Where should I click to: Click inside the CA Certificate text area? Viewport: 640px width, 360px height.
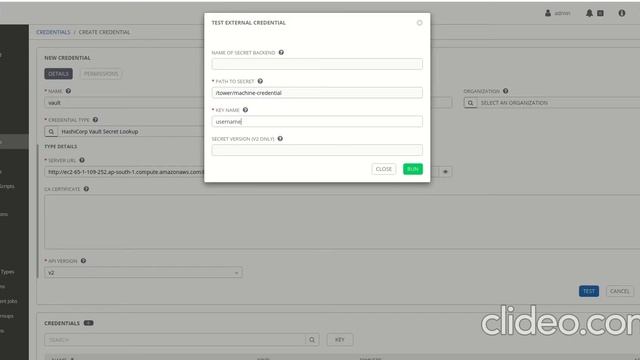point(342,222)
